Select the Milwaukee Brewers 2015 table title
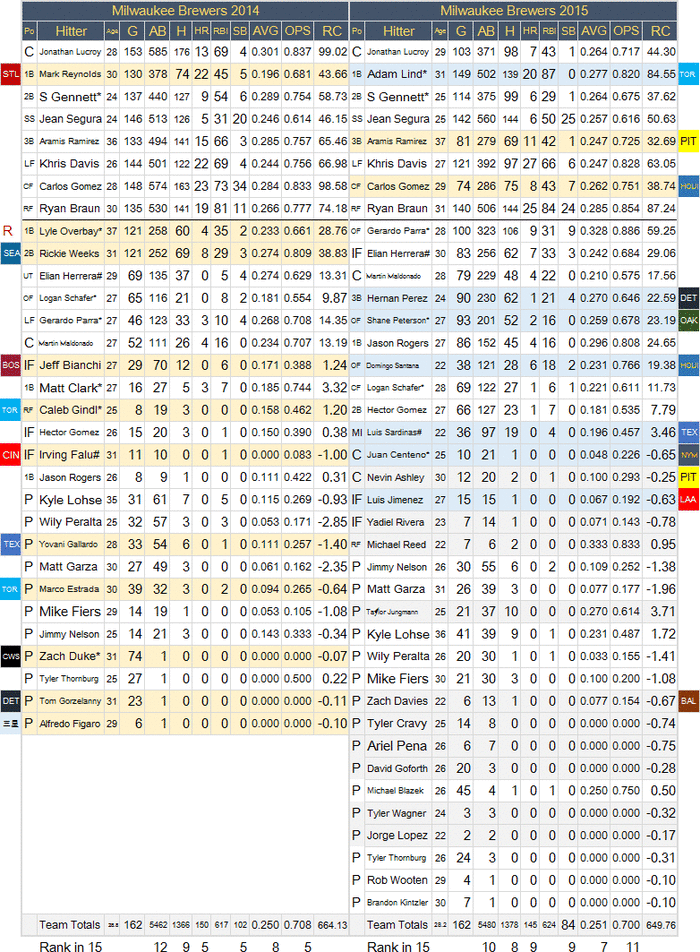 [x=514, y=11]
